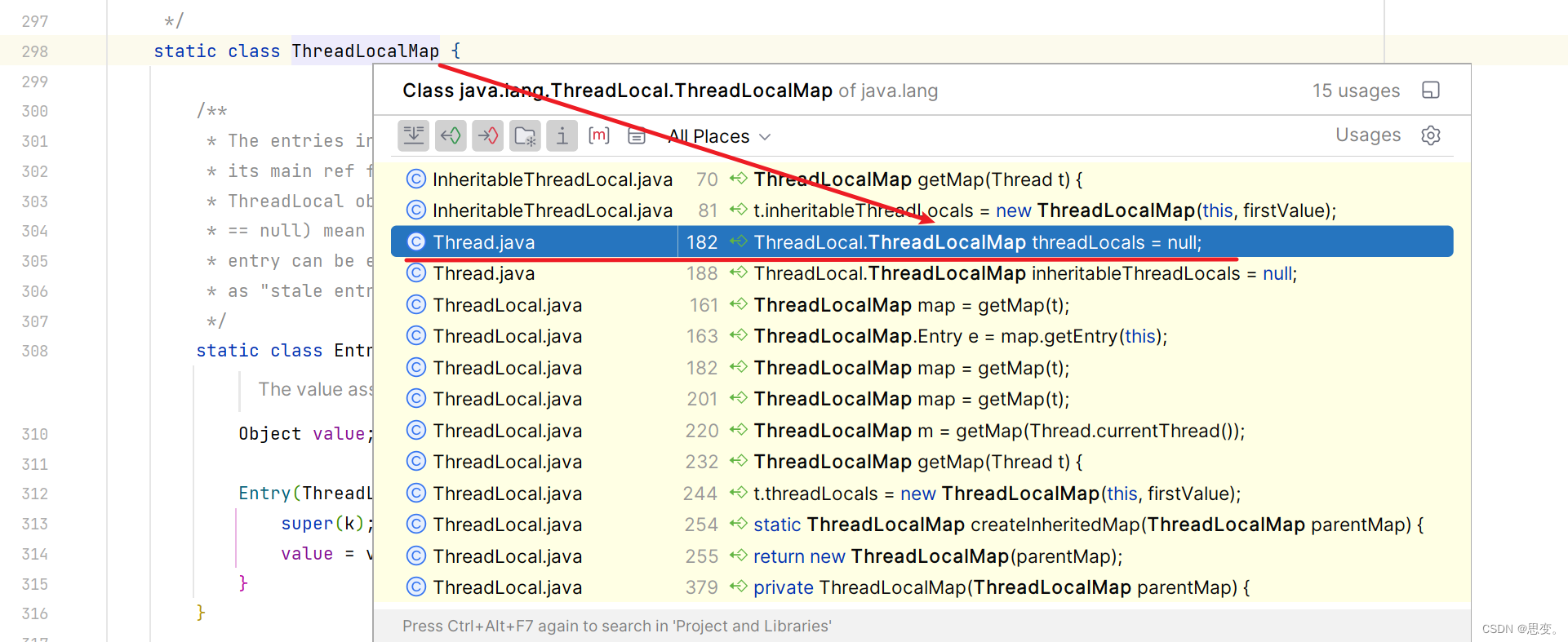
Task: Click the 'static' keyword on line 298
Action: point(184,51)
